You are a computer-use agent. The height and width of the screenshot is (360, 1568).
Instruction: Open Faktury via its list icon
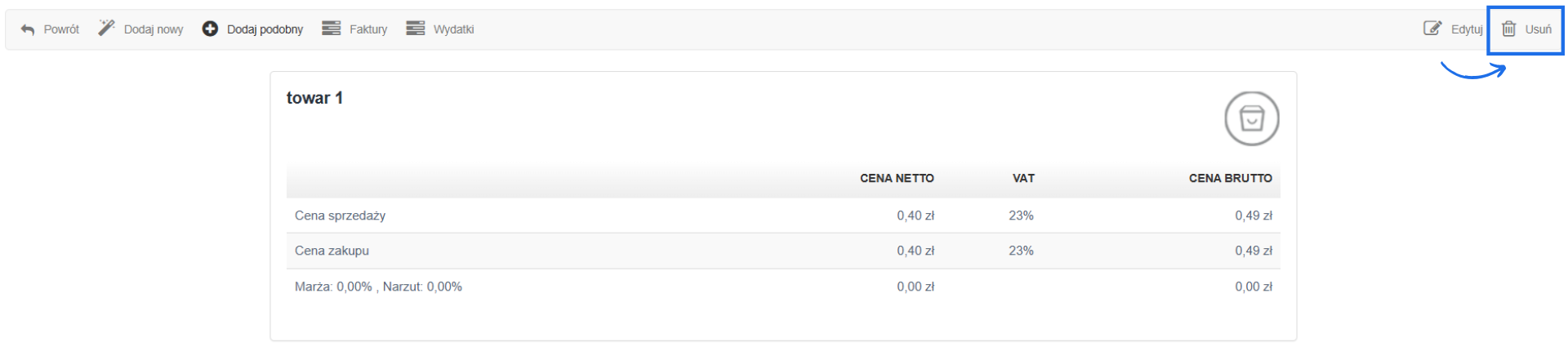point(331,29)
